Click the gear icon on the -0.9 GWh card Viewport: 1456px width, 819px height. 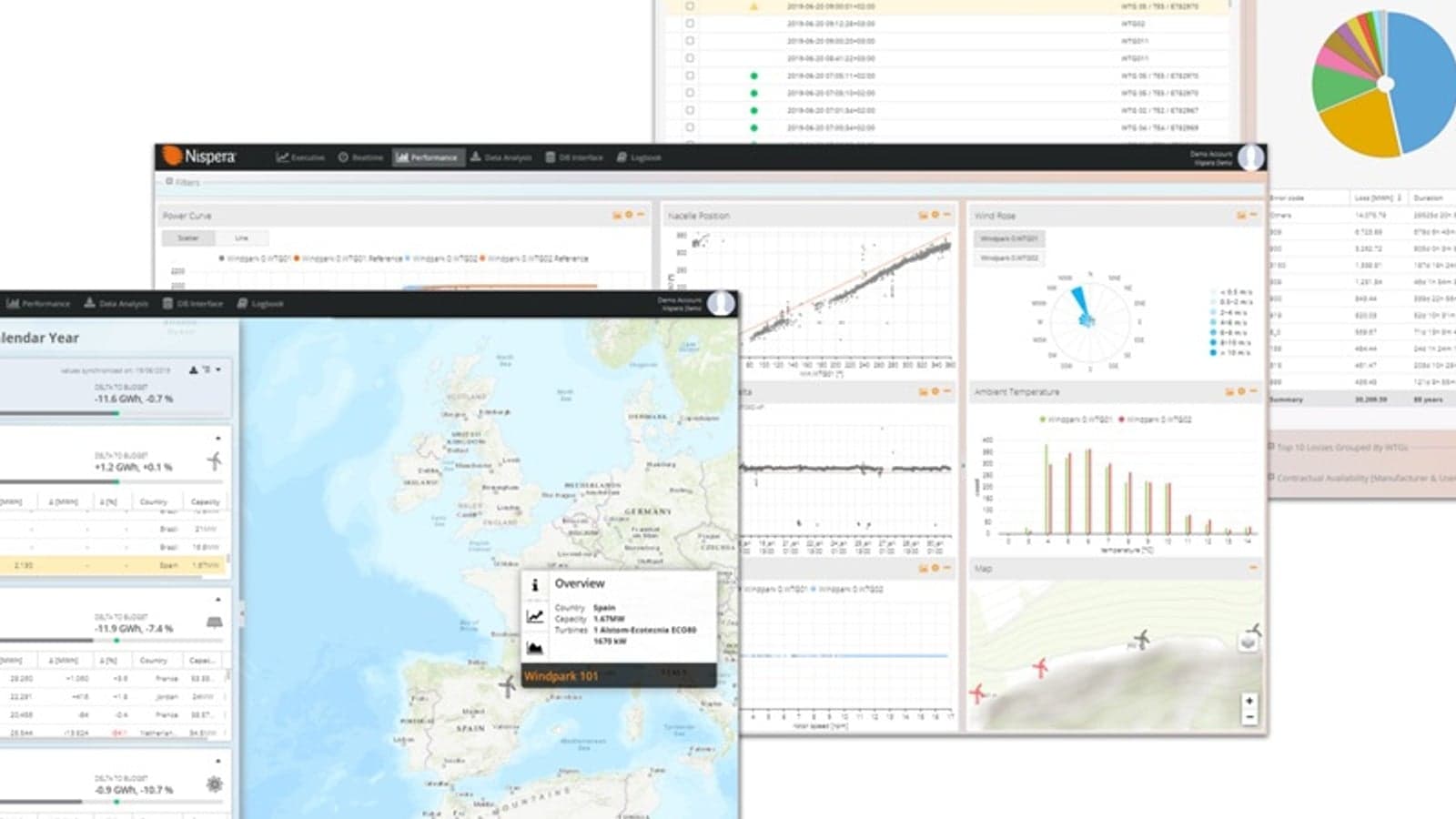[x=215, y=784]
